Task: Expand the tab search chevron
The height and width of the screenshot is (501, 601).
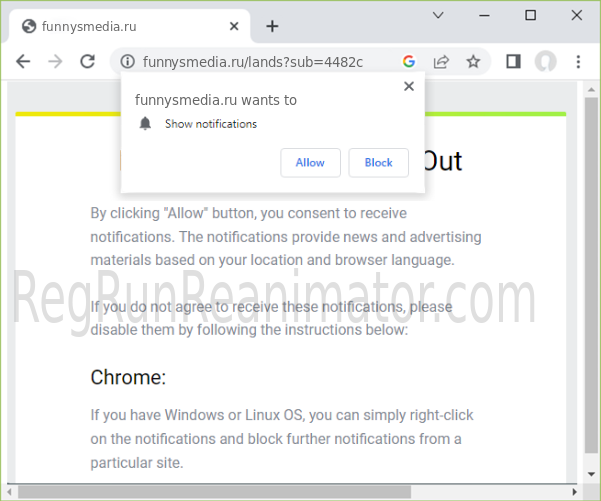Action: click(x=438, y=15)
